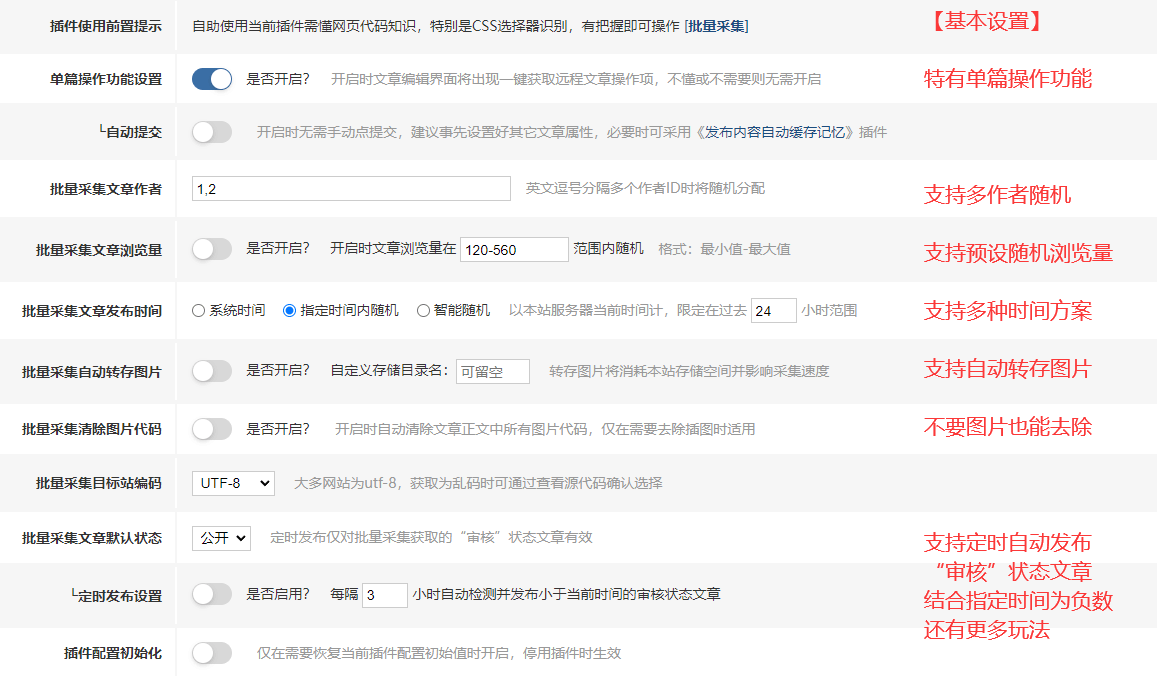Turn on the scheduled publish 是否启用 switch

211,593
